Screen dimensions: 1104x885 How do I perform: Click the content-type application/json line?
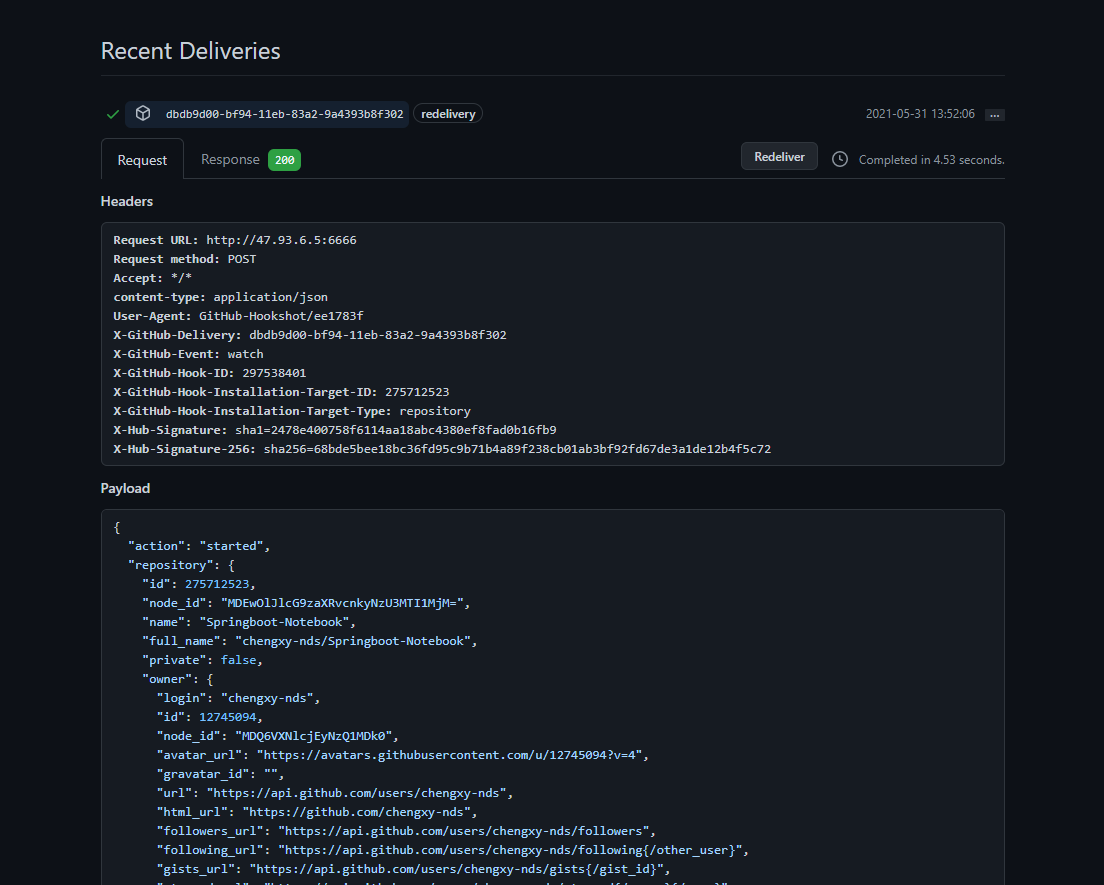(x=220, y=297)
